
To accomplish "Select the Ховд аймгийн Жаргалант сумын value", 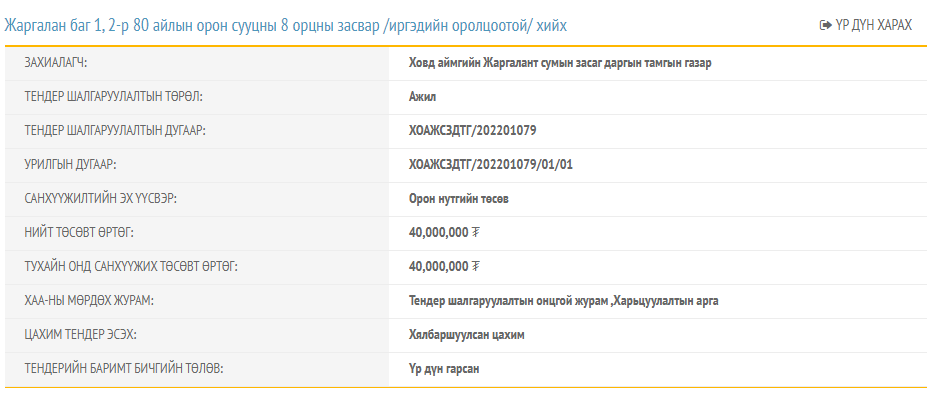I will coord(560,63).
